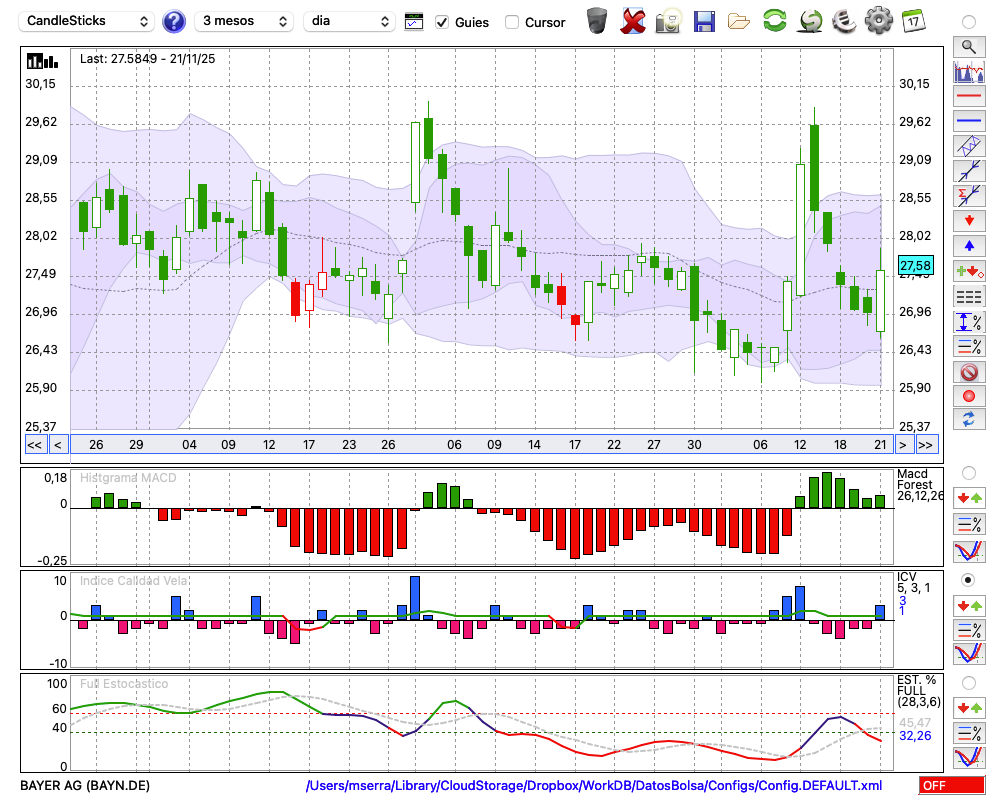This screenshot has height=800, width=1000.
Task: Open the 3 mesos period dropdown
Action: click(243, 21)
